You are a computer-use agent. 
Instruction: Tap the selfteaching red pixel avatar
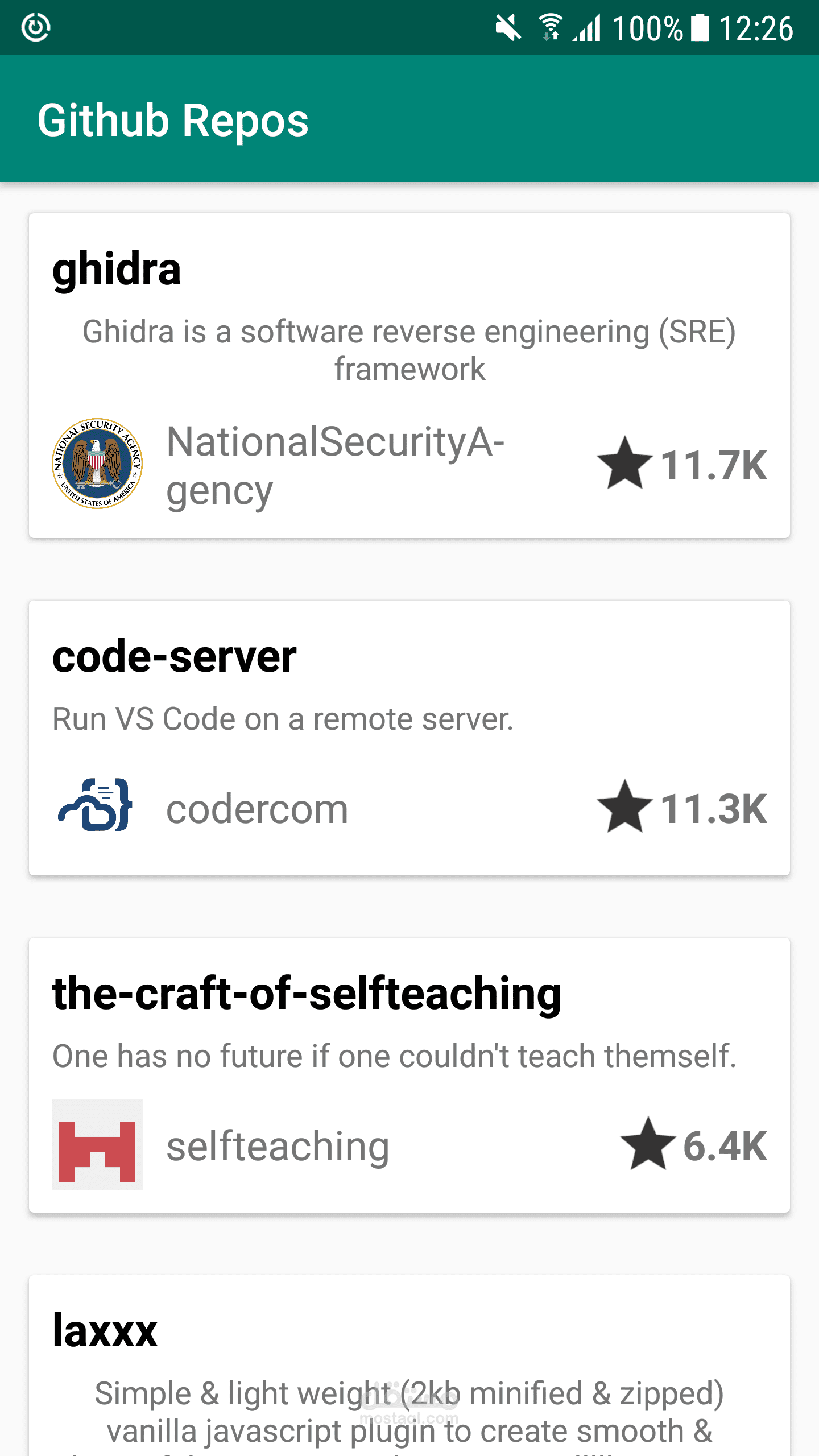pyautogui.click(x=97, y=1144)
